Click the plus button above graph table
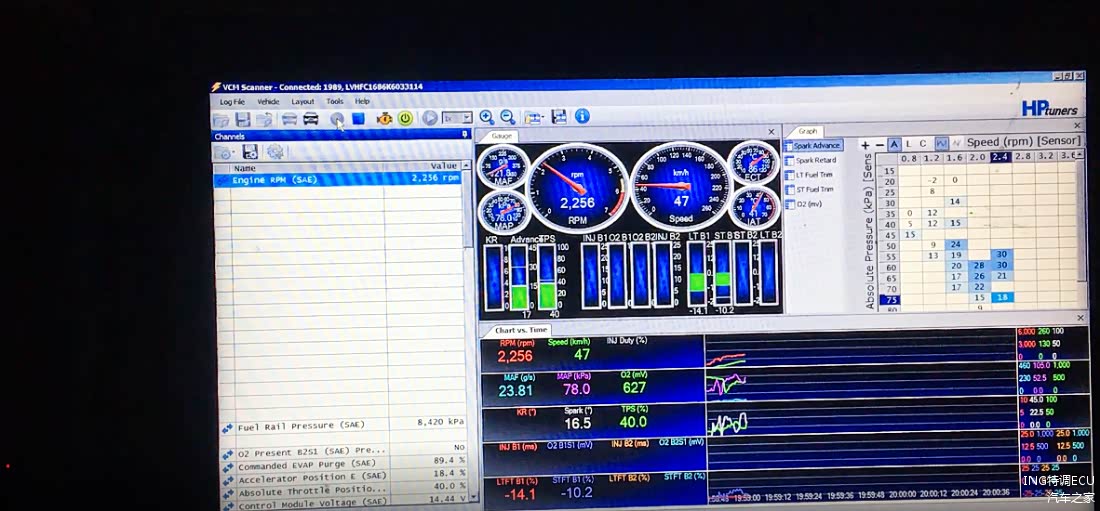Screen dimensions: 1100x511 click(865, 145)
